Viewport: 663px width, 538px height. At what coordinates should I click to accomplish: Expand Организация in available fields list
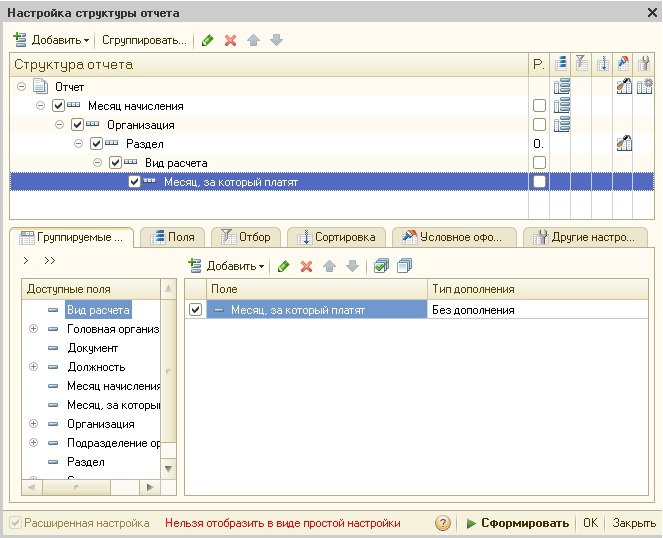[x=33, y=424]
